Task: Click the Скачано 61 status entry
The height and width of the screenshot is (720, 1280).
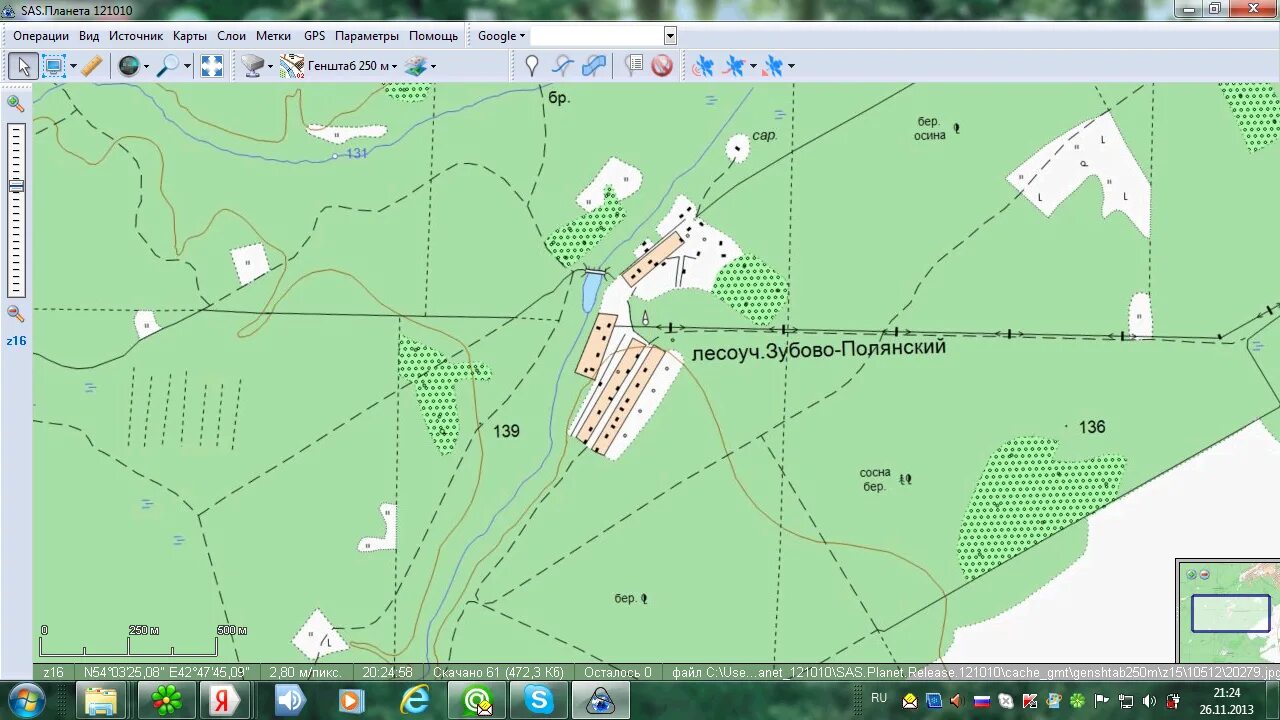Action: click(496, 672)
